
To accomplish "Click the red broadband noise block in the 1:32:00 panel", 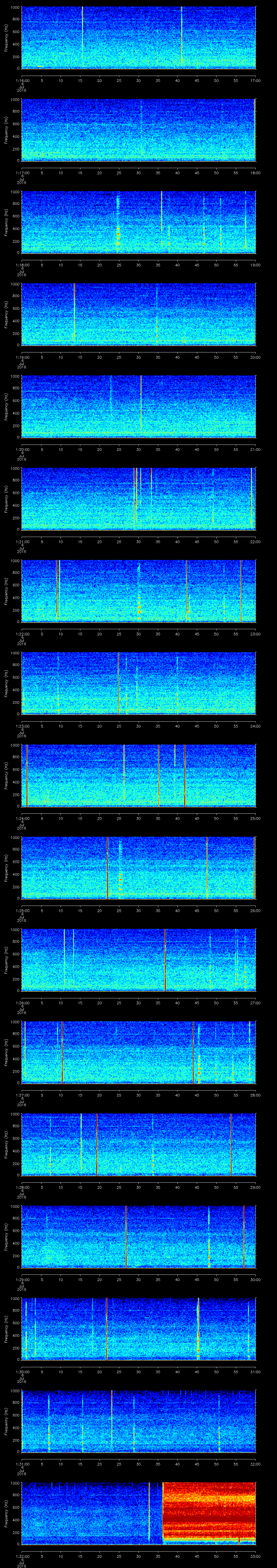I will pyautogui.click(x=209, y=1511).
